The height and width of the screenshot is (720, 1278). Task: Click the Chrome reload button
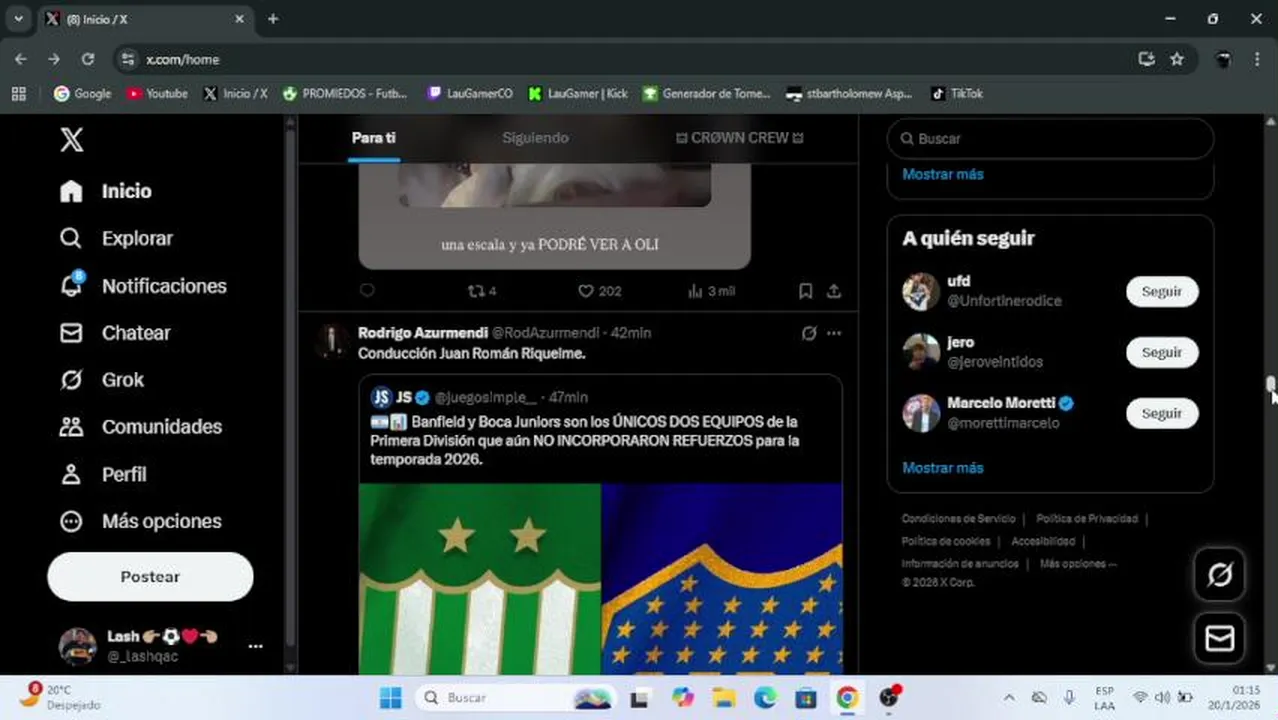[88, 59]
